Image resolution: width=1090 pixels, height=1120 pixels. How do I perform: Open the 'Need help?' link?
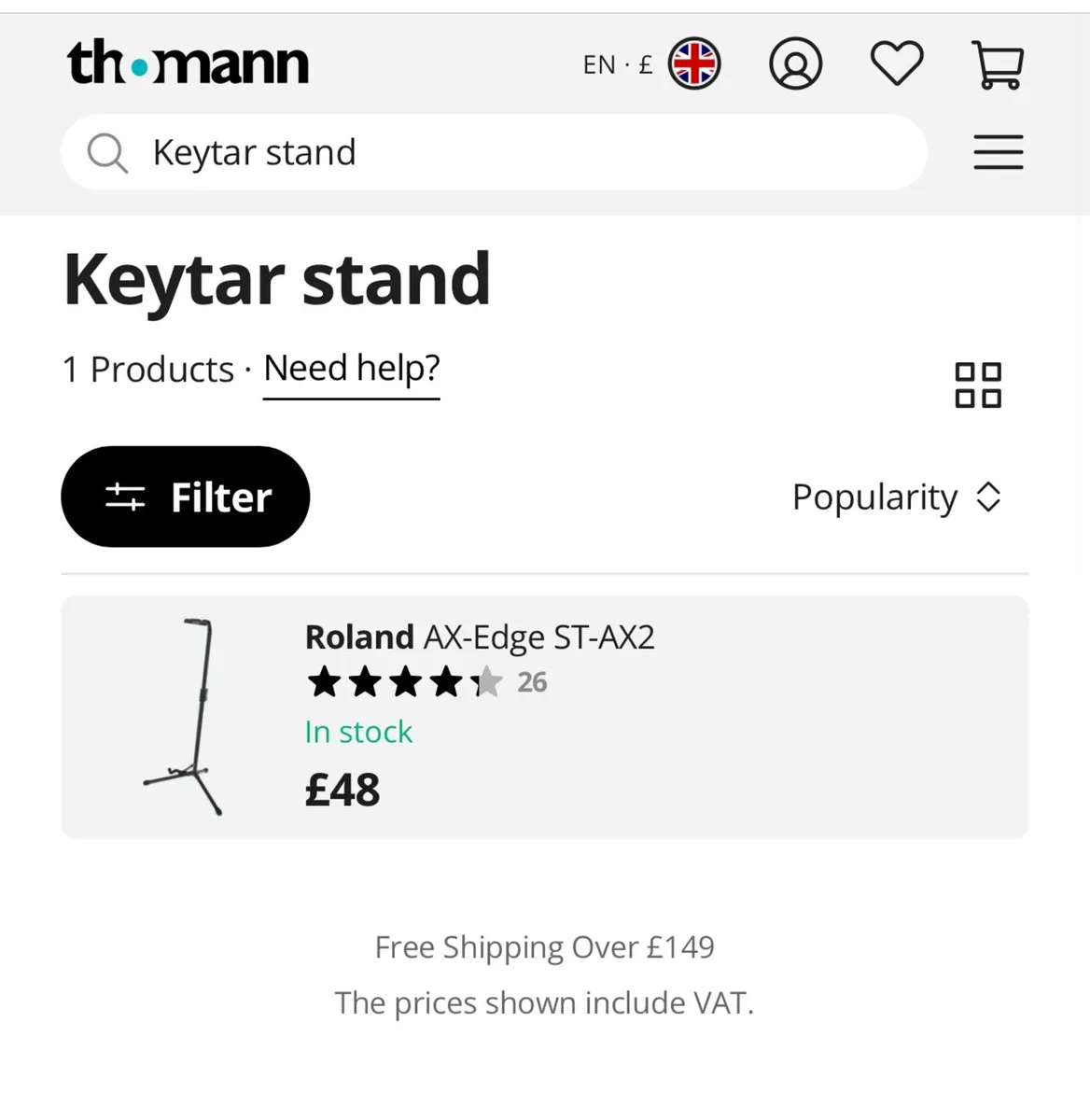pyautogui.click(x=351, y=369)
